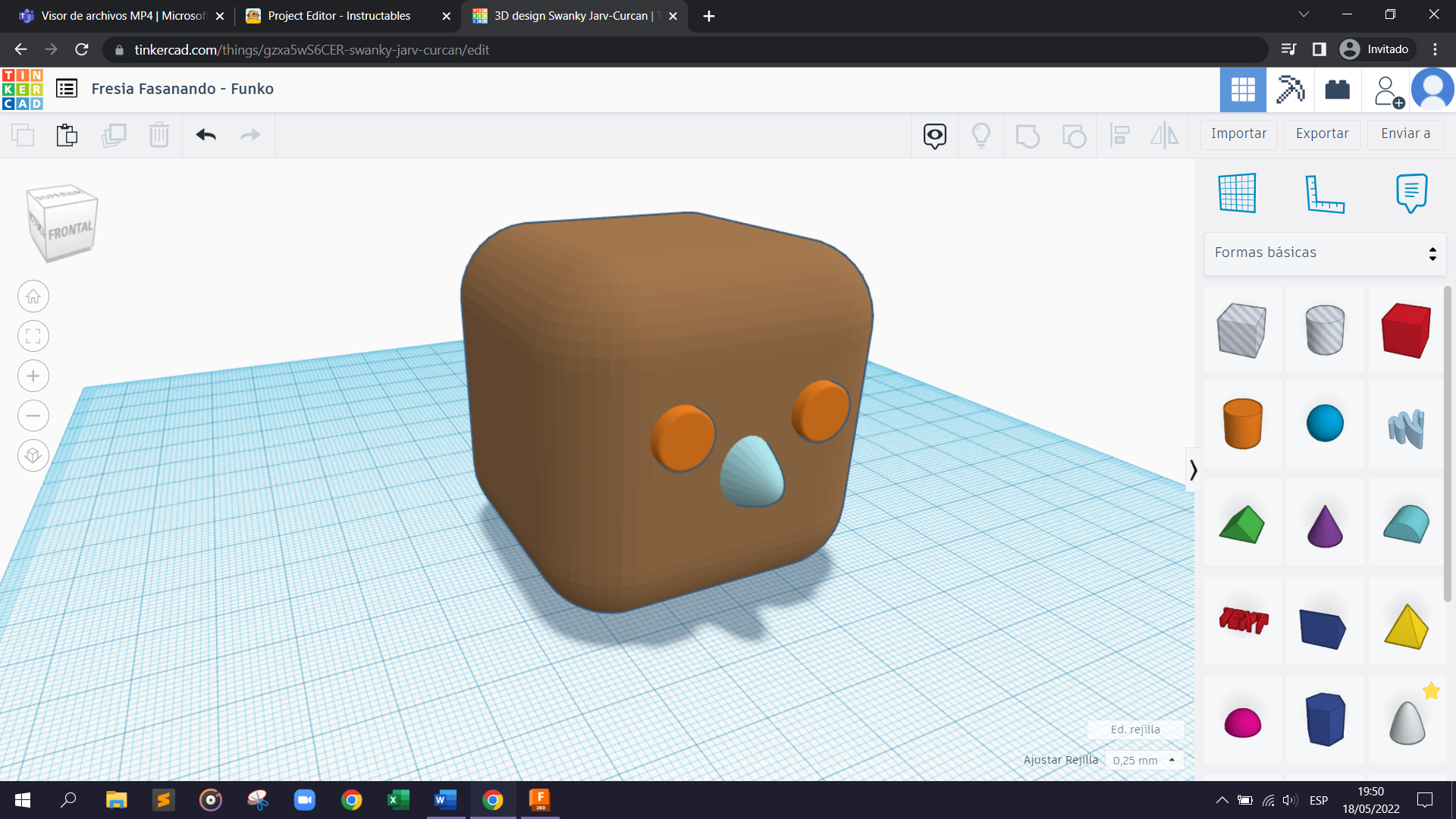The width and height of the screenshot is (1456, 819).
Task: Click the zoom in plus button
Action: [x=33, y=376]
